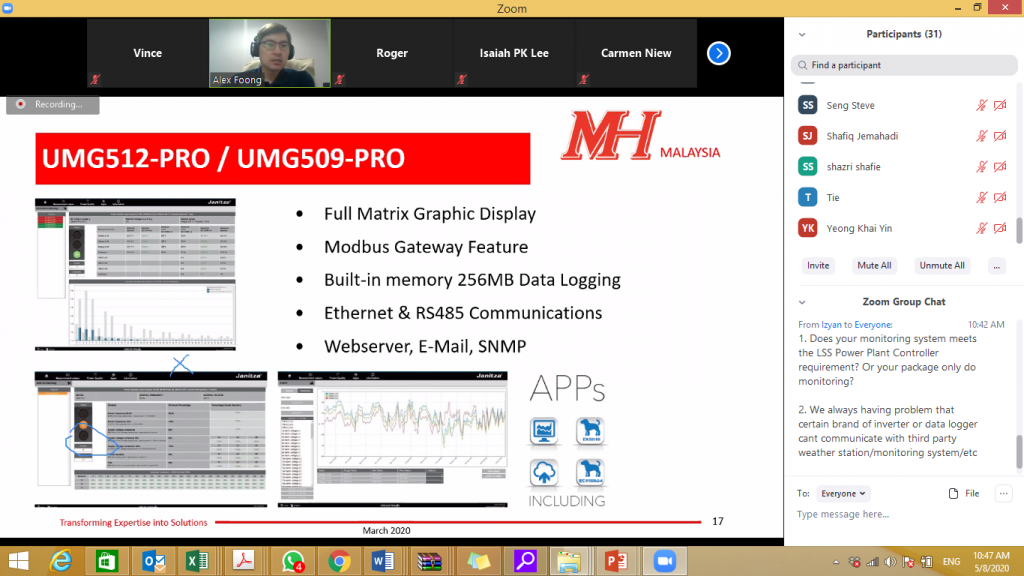Open Microsoft Word from taskbar
Screen dimensions: 1024x576
pyautogui.click(x=383, y=561)
